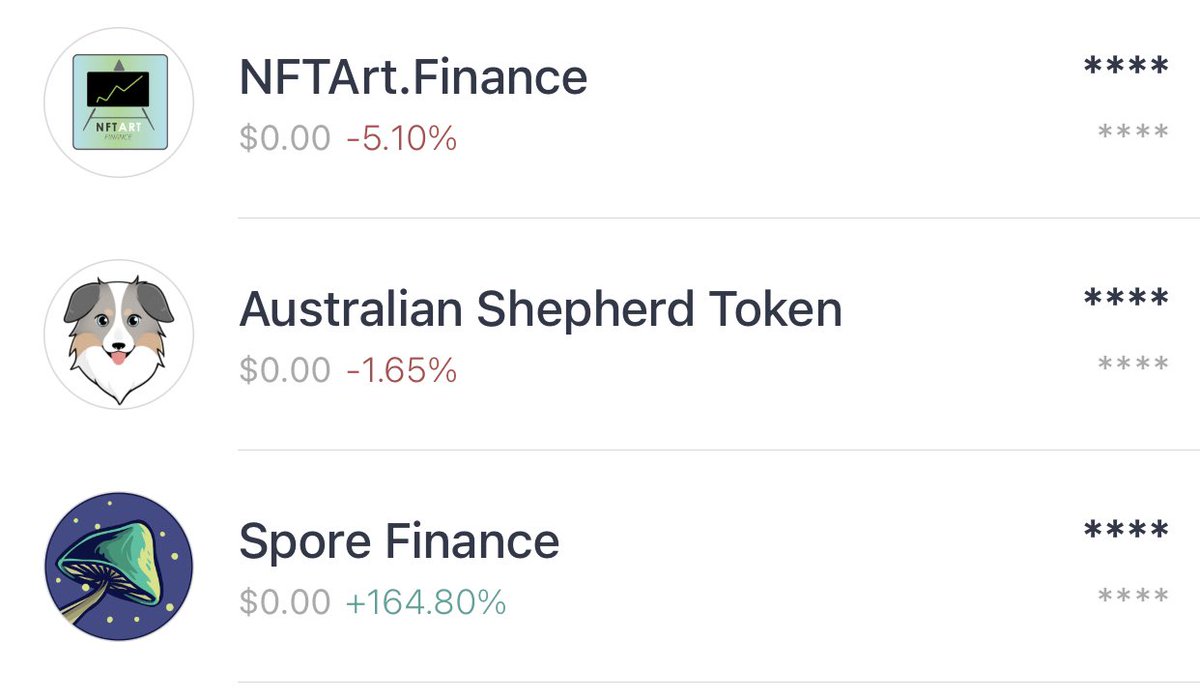Show the masked grey fiat value for NFTArt.Finance
1200x700 pixels.
click(1133, 133)
